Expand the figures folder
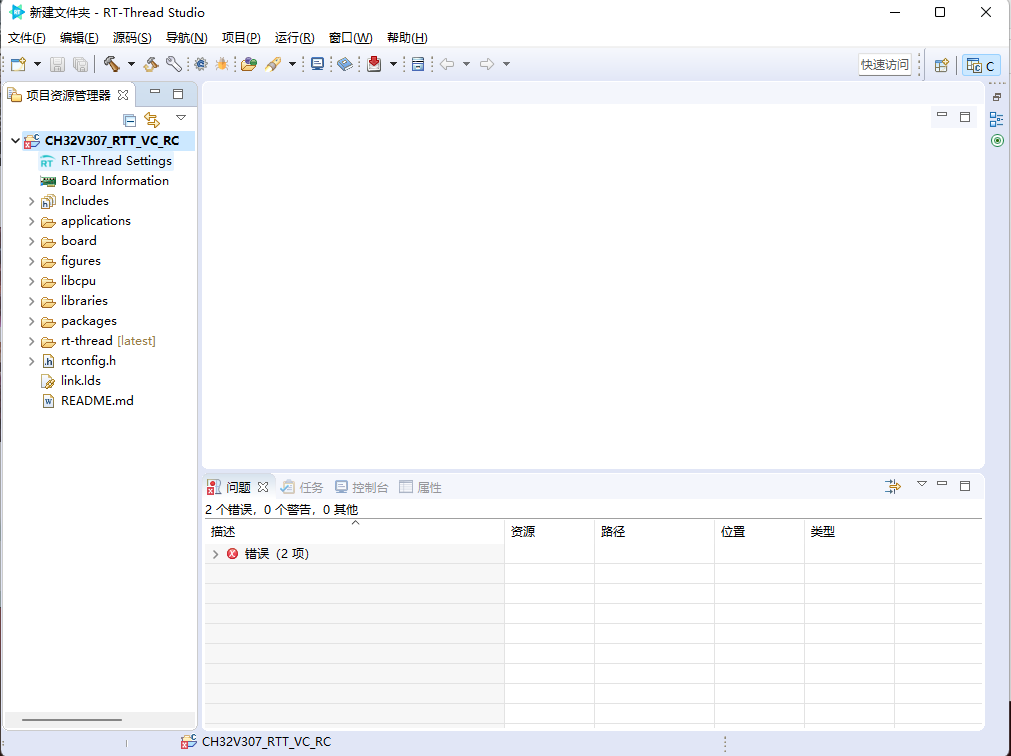1011x756 pixels. pyautogui.click(x=31, y=261)
